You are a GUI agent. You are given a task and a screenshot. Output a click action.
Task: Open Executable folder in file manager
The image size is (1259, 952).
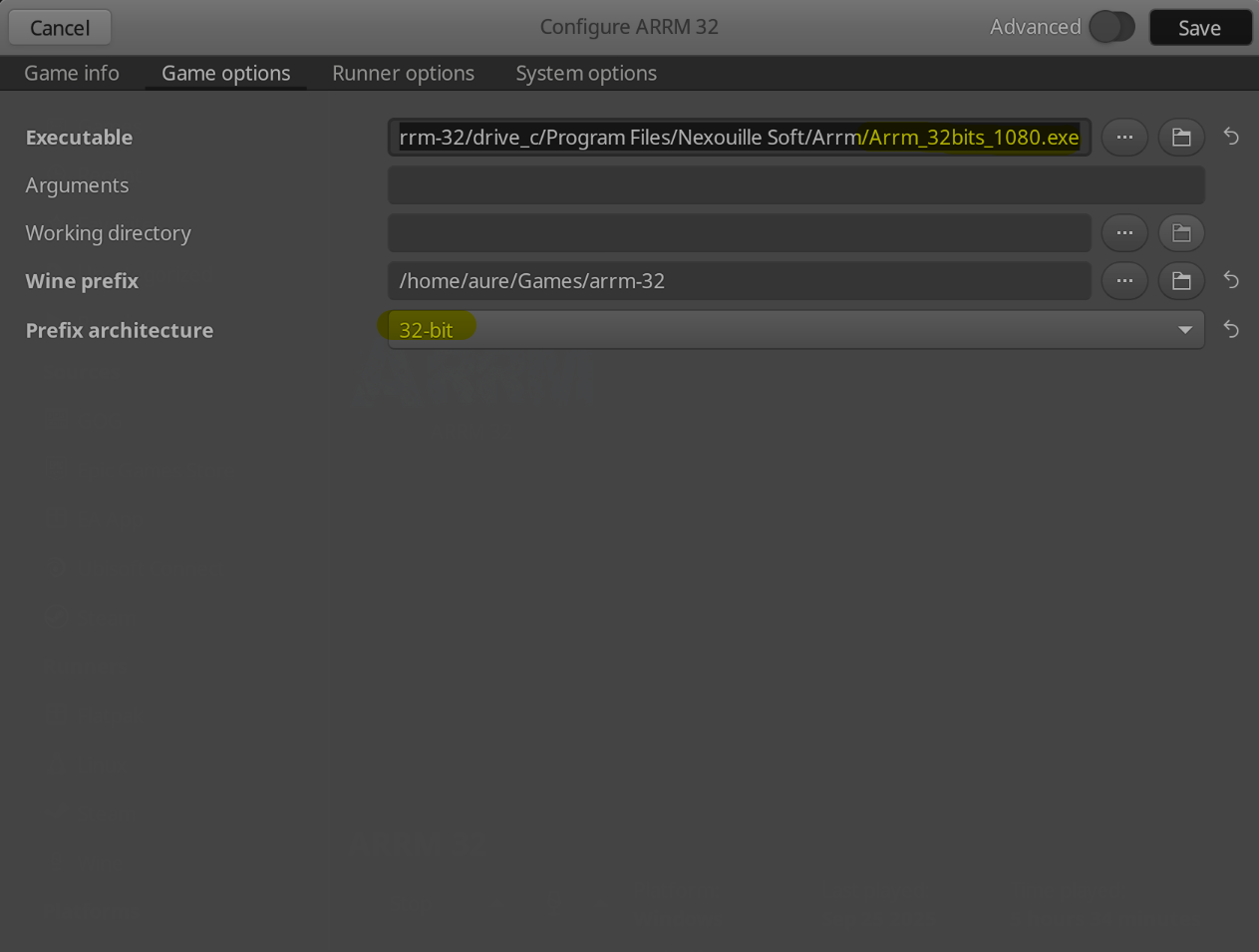click(1181, 138)
